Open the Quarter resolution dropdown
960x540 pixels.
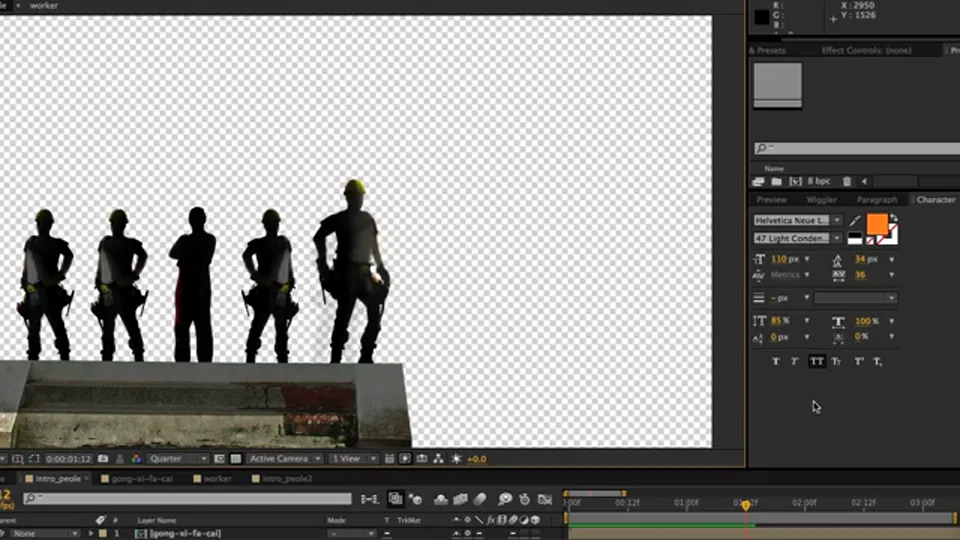click(x=178, y=459)
